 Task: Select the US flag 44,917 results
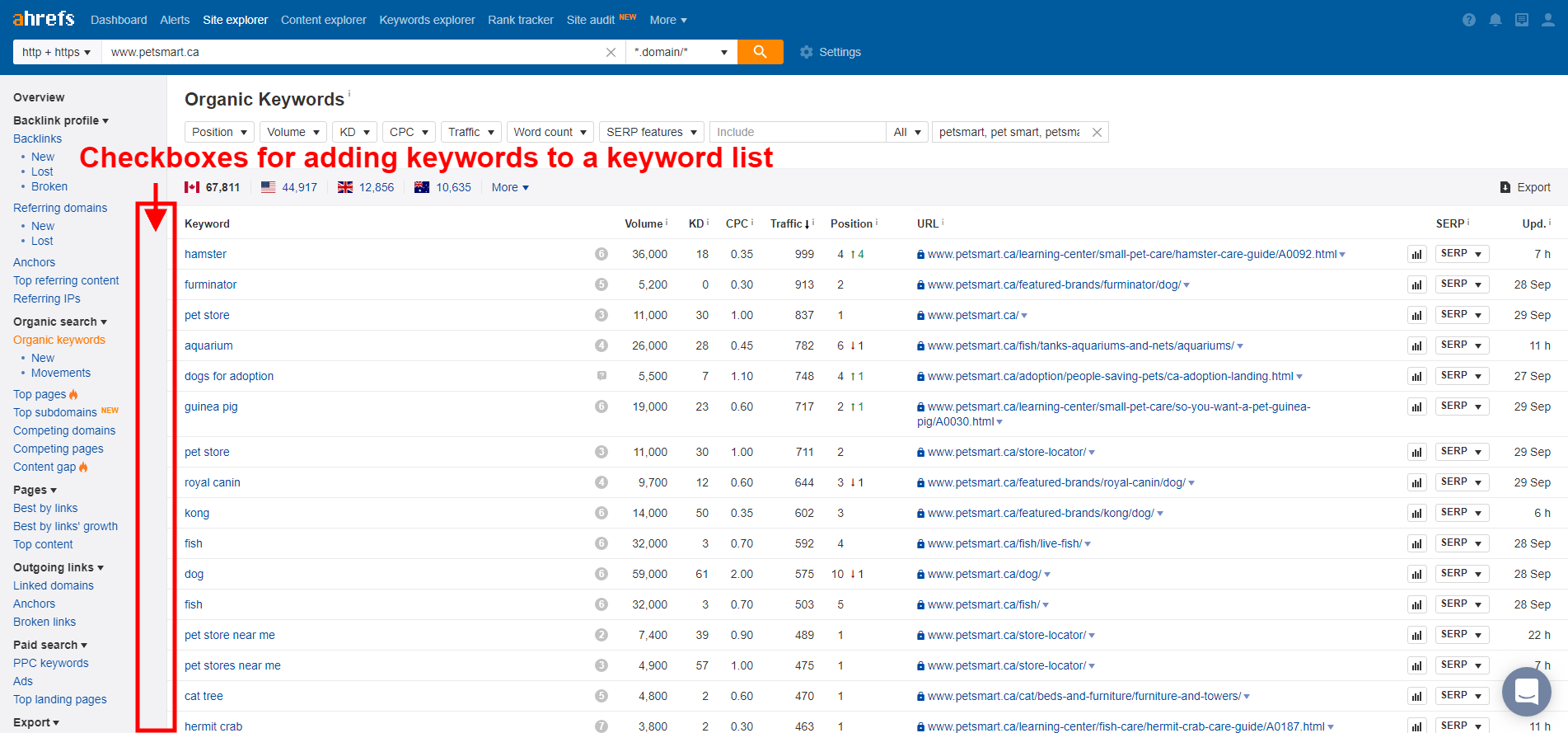(289, 187)
